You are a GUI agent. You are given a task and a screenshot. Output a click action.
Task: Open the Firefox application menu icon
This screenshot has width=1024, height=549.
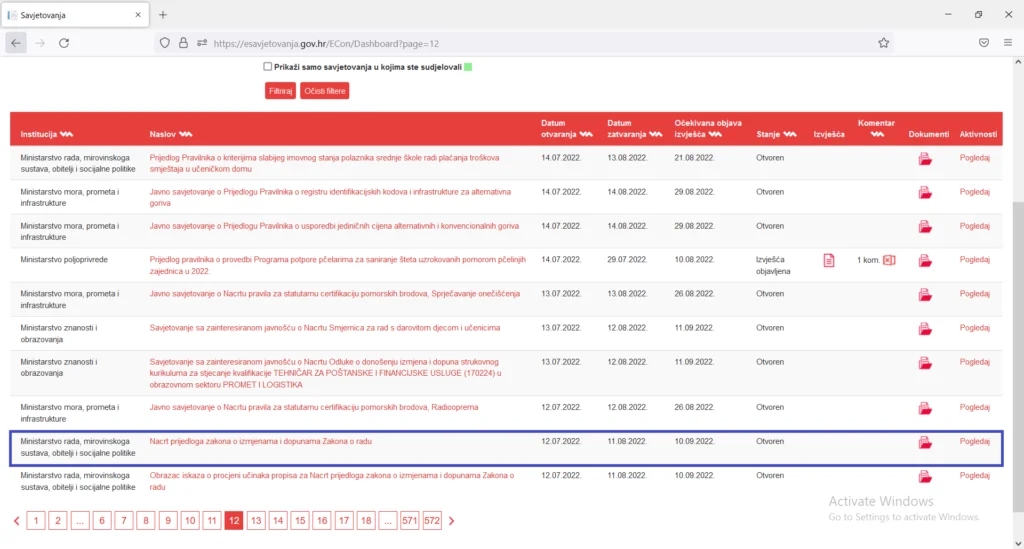tap(1008, 43)
